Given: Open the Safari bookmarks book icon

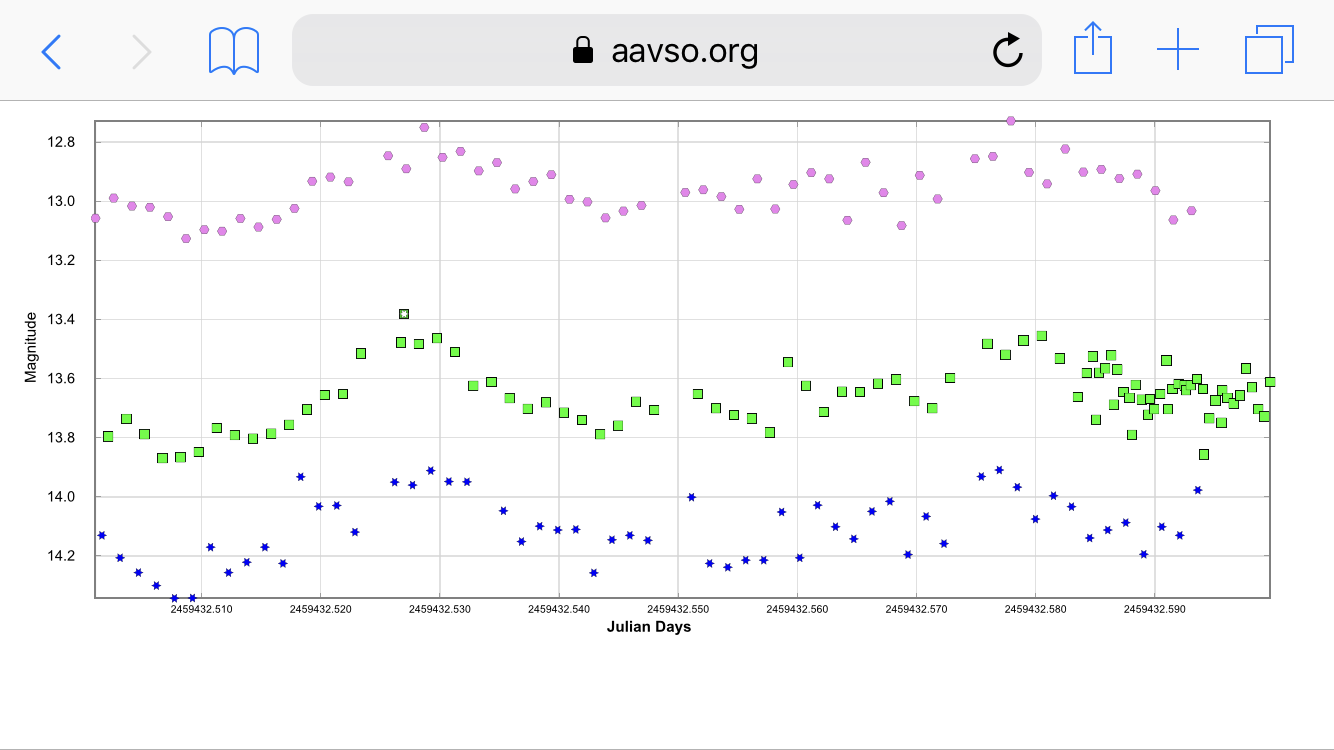Looking at the screenshot, I should [234, 50].
